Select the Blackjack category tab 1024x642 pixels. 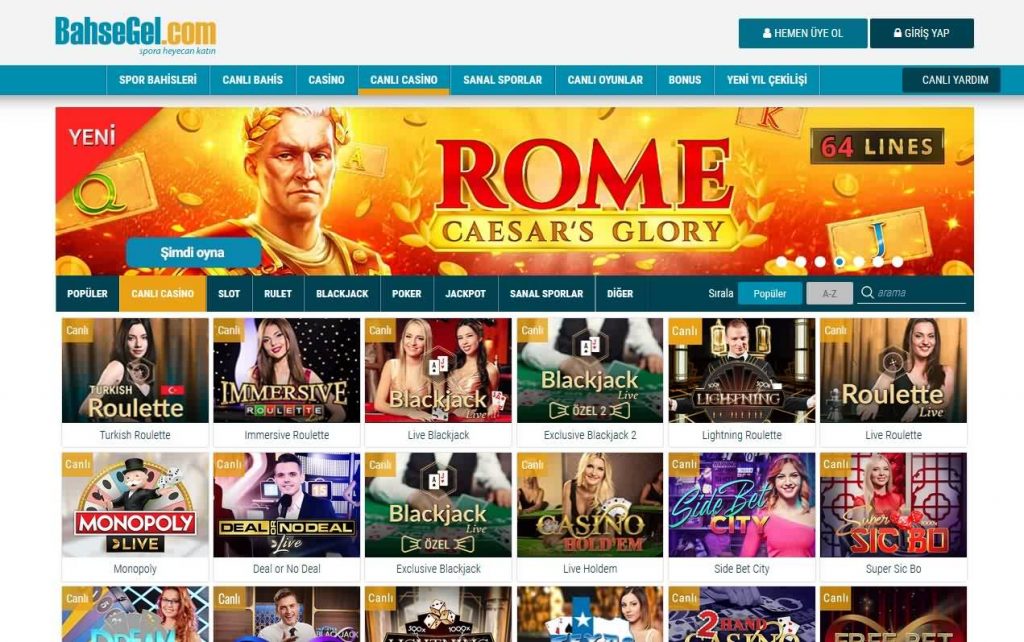[342, 293]
